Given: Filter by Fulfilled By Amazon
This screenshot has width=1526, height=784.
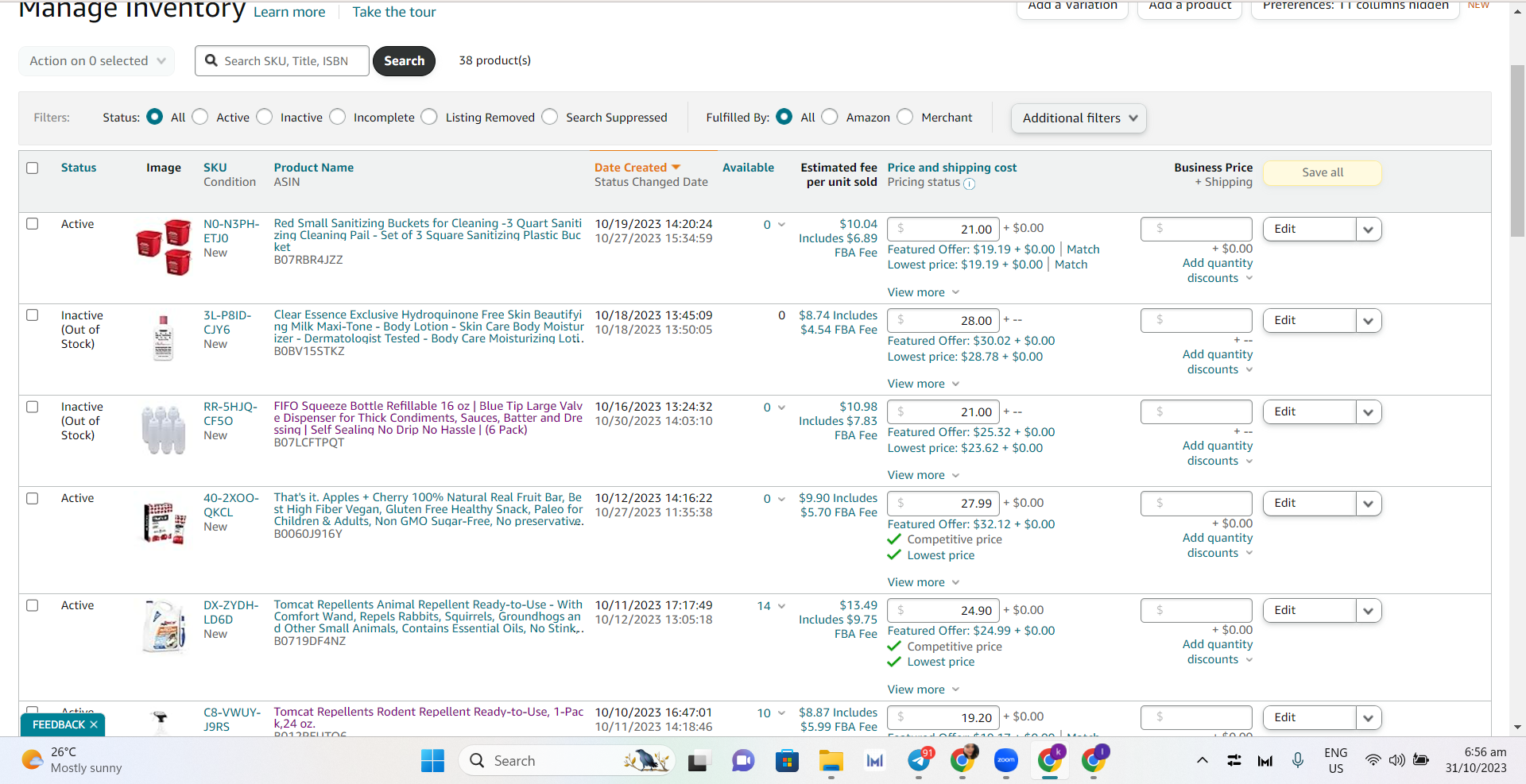Looking at the screenshot, I should pos(830,117).
